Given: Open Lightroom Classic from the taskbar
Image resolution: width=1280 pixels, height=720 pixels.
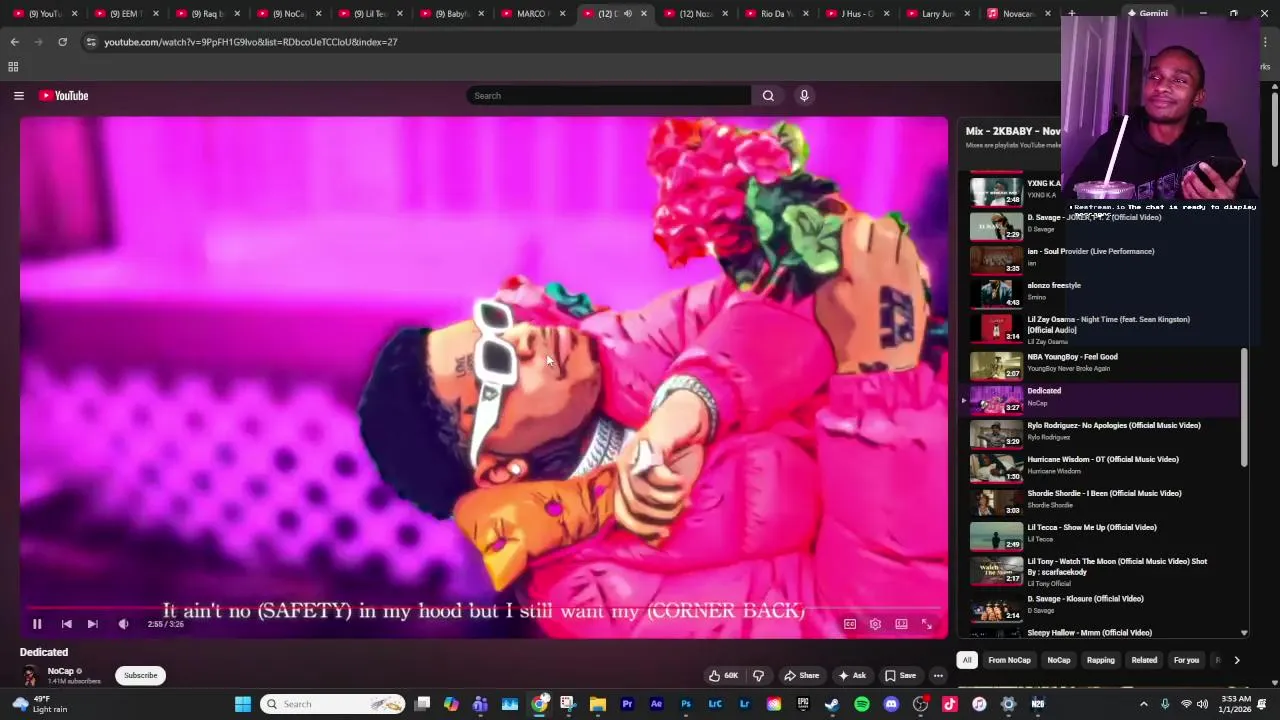Looking at the screenshot, I should [x=715, y=704].
